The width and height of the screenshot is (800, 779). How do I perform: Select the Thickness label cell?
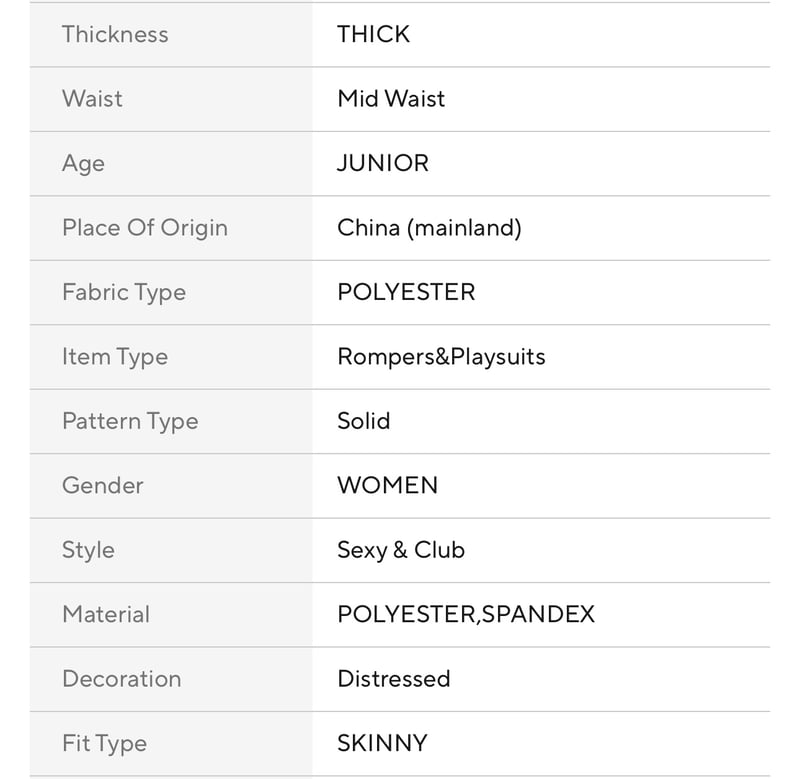pos(171,35)
